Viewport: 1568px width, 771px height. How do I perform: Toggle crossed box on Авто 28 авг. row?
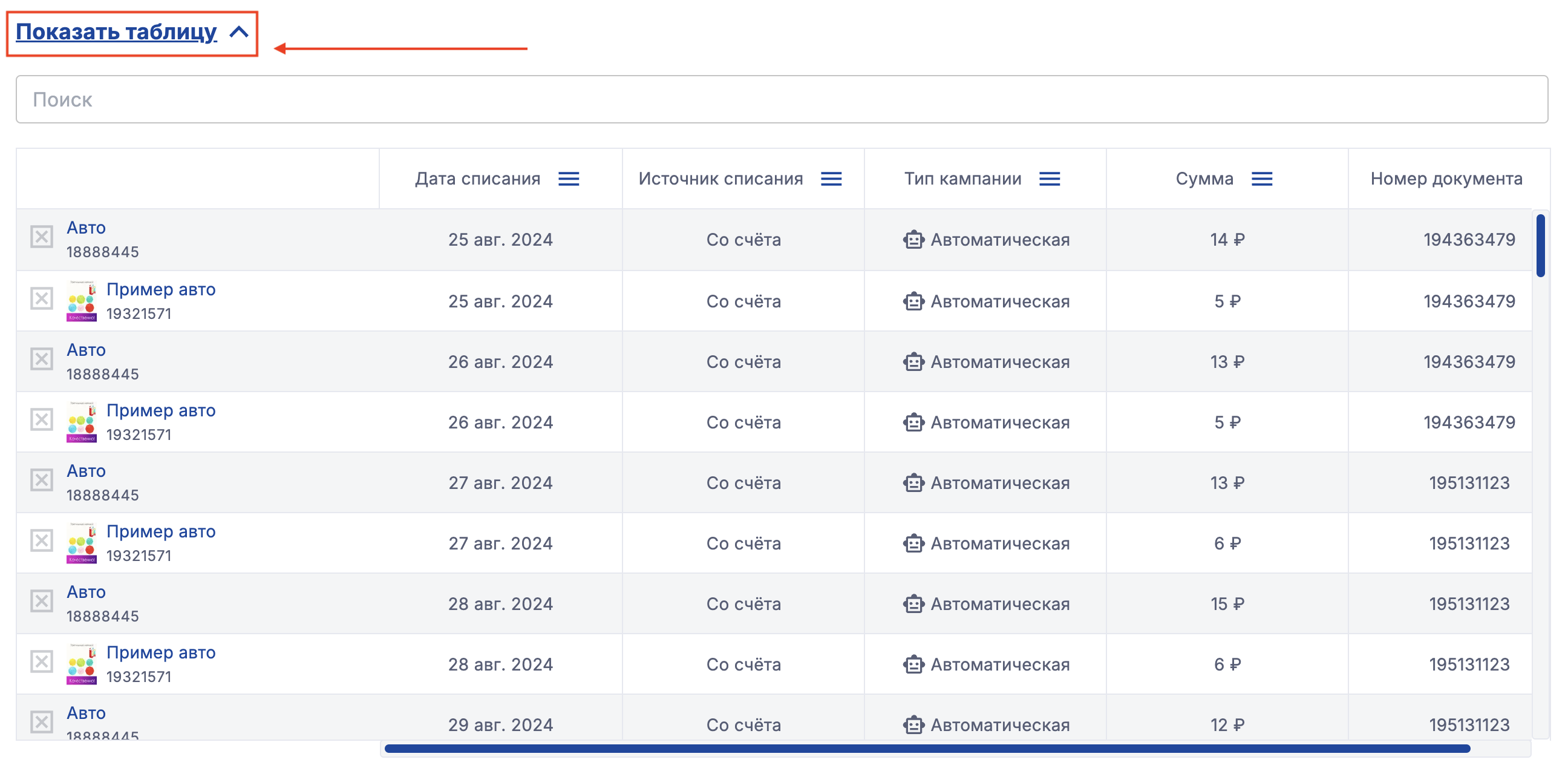pos(41,600)
